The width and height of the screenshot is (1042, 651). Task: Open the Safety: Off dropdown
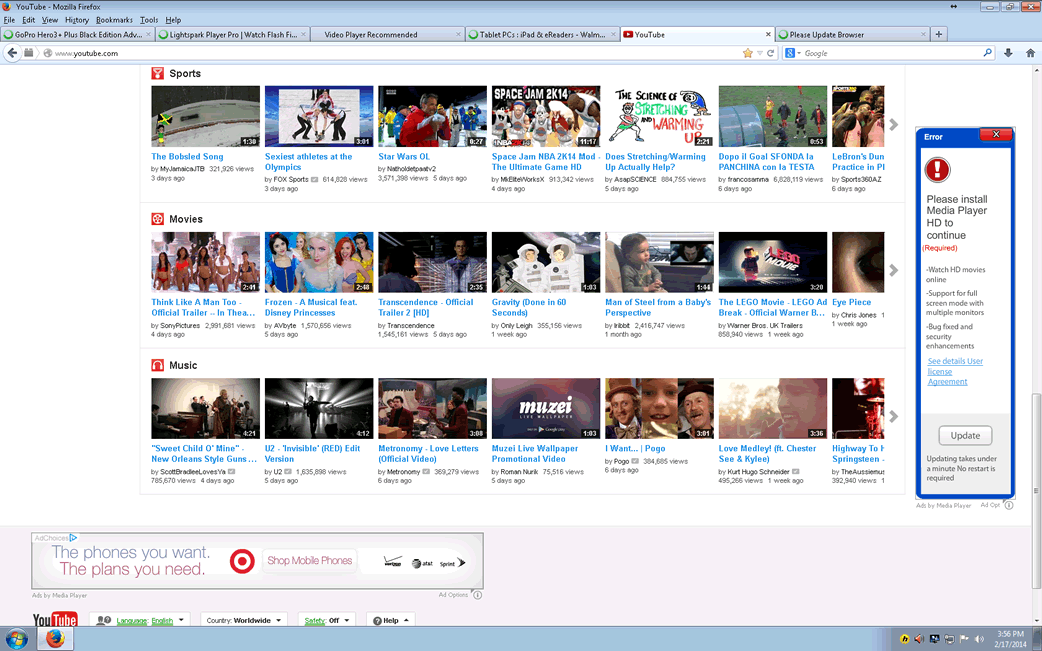coord(327,620)
